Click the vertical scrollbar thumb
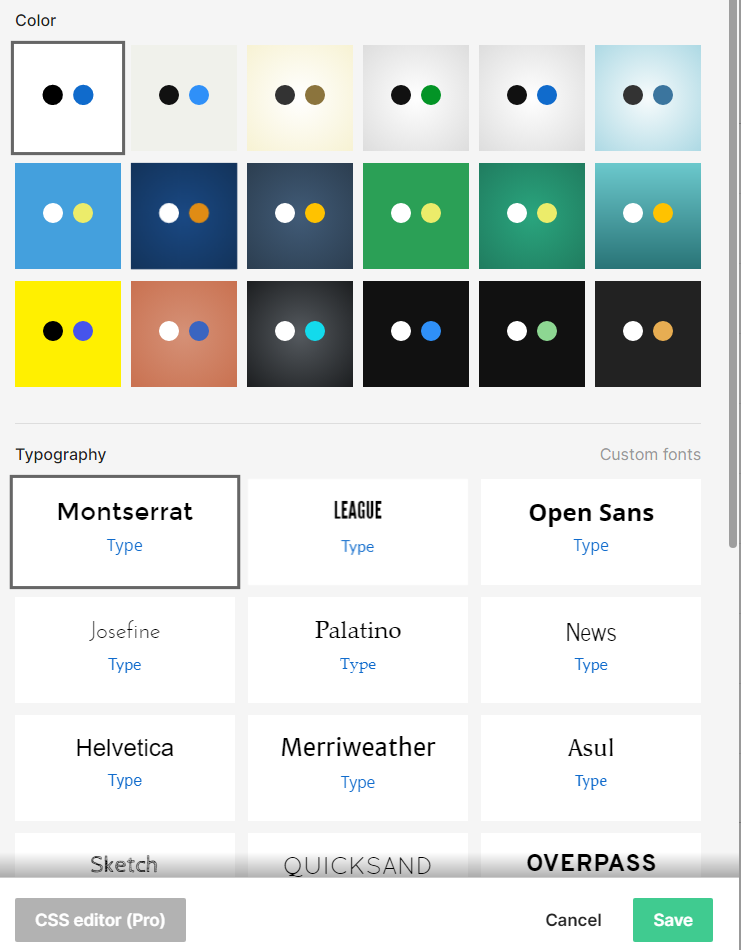Viewport: 741px width, 950px height. pos(733,274)
